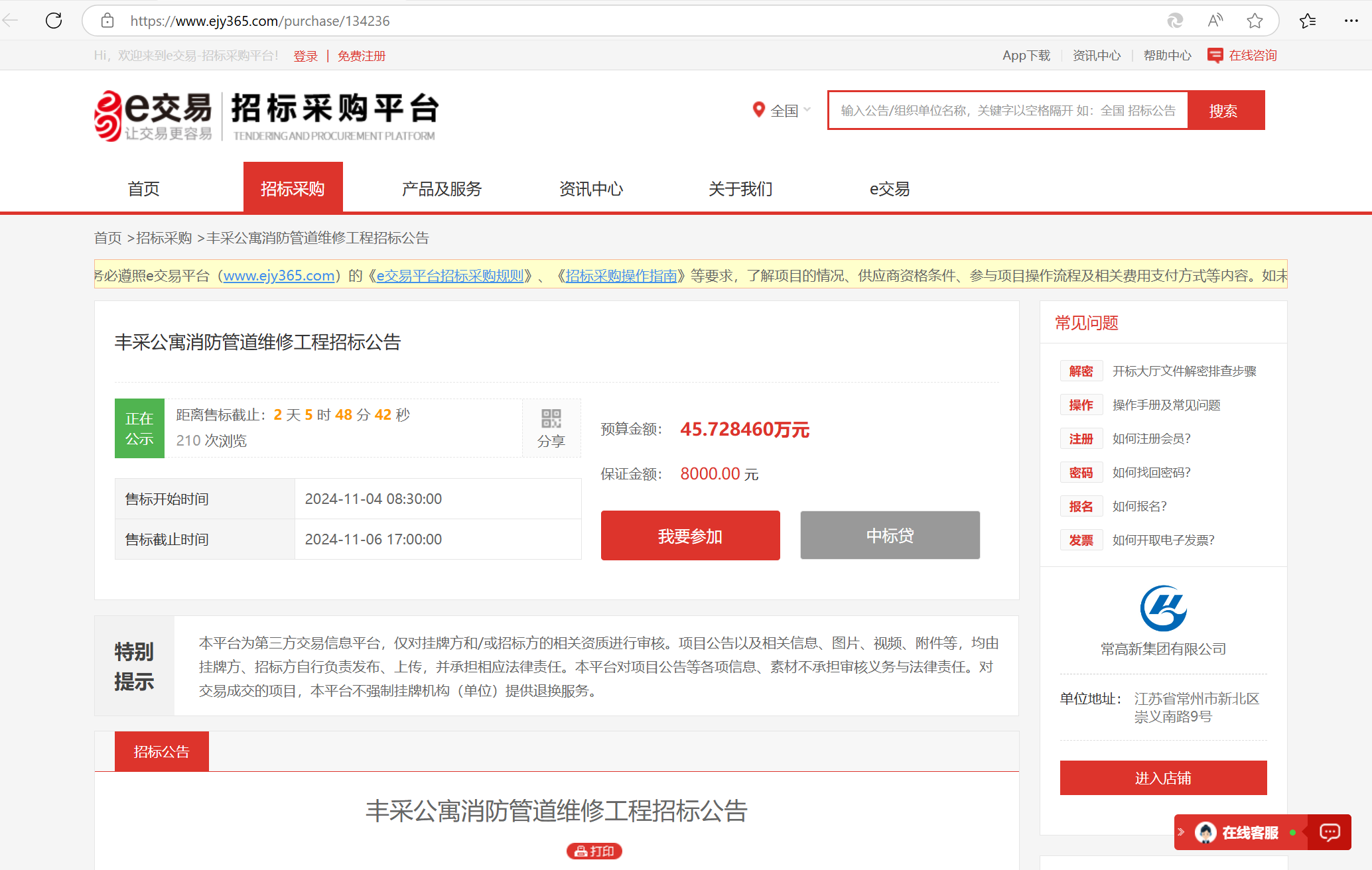This screenshot has height=870, width=1372.
Task: Click the 在线客服 avatar icon
Action: (1205, 832)
